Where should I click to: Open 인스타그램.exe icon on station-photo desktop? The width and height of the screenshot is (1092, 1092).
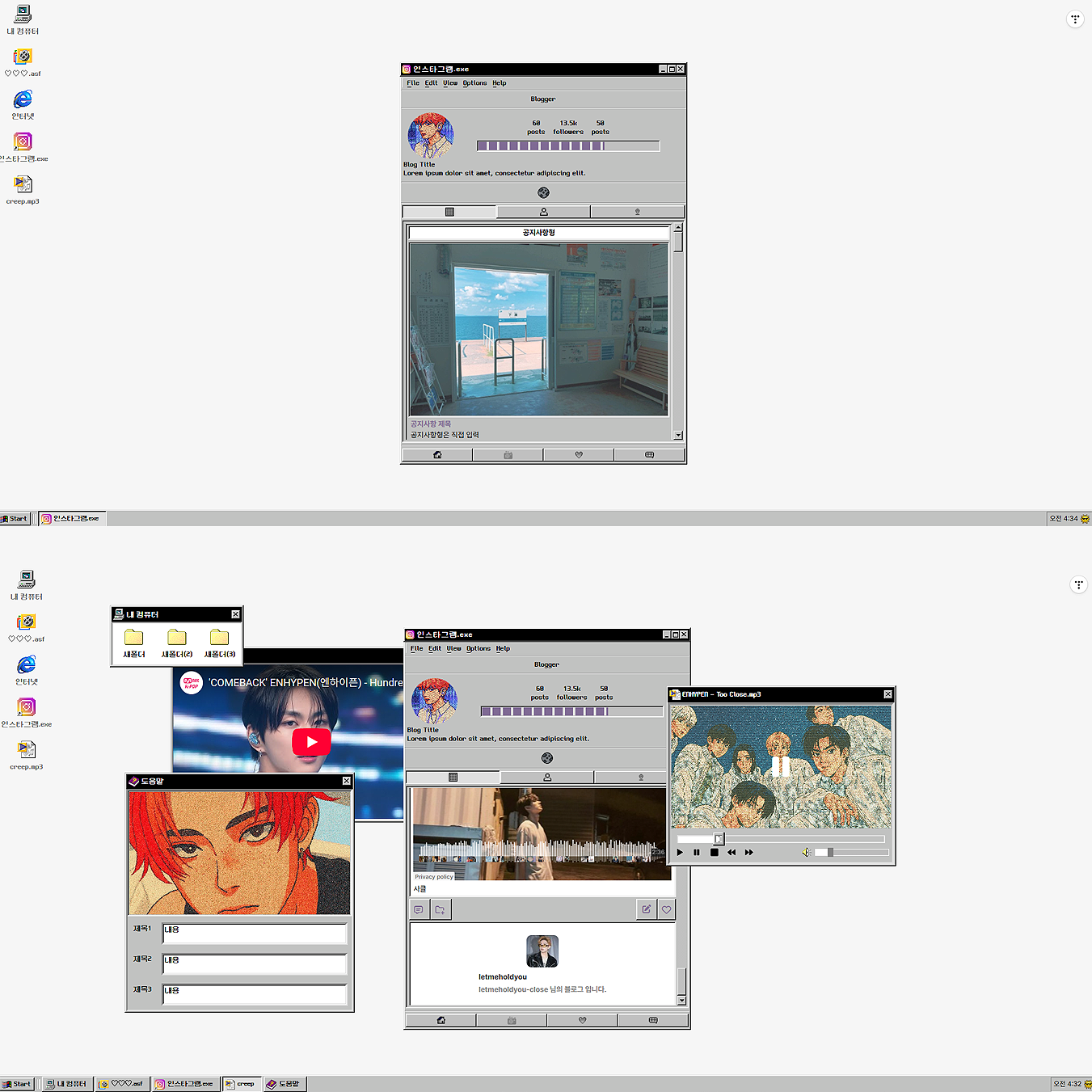pyautogui.click(x=23, y=148)
